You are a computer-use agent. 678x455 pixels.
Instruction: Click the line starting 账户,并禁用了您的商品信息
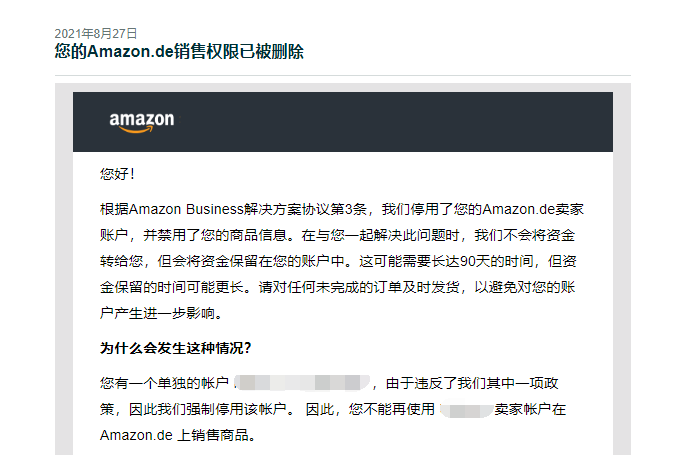[x=337, y=235]
